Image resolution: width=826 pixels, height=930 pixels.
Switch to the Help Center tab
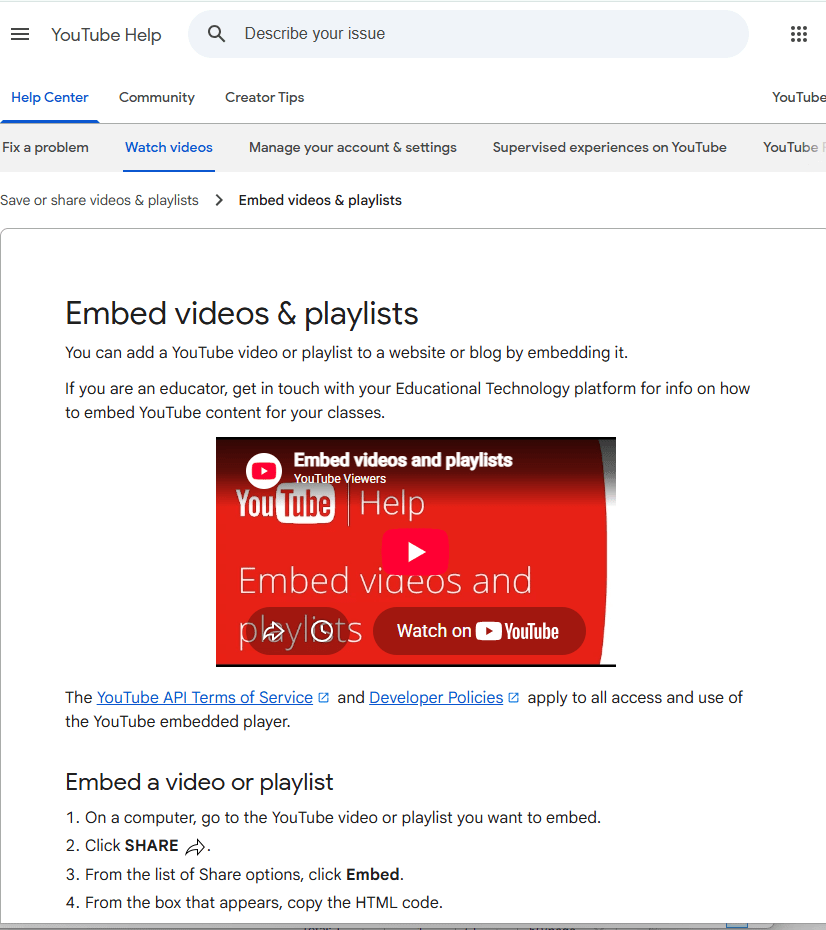[x=50, y=97]
